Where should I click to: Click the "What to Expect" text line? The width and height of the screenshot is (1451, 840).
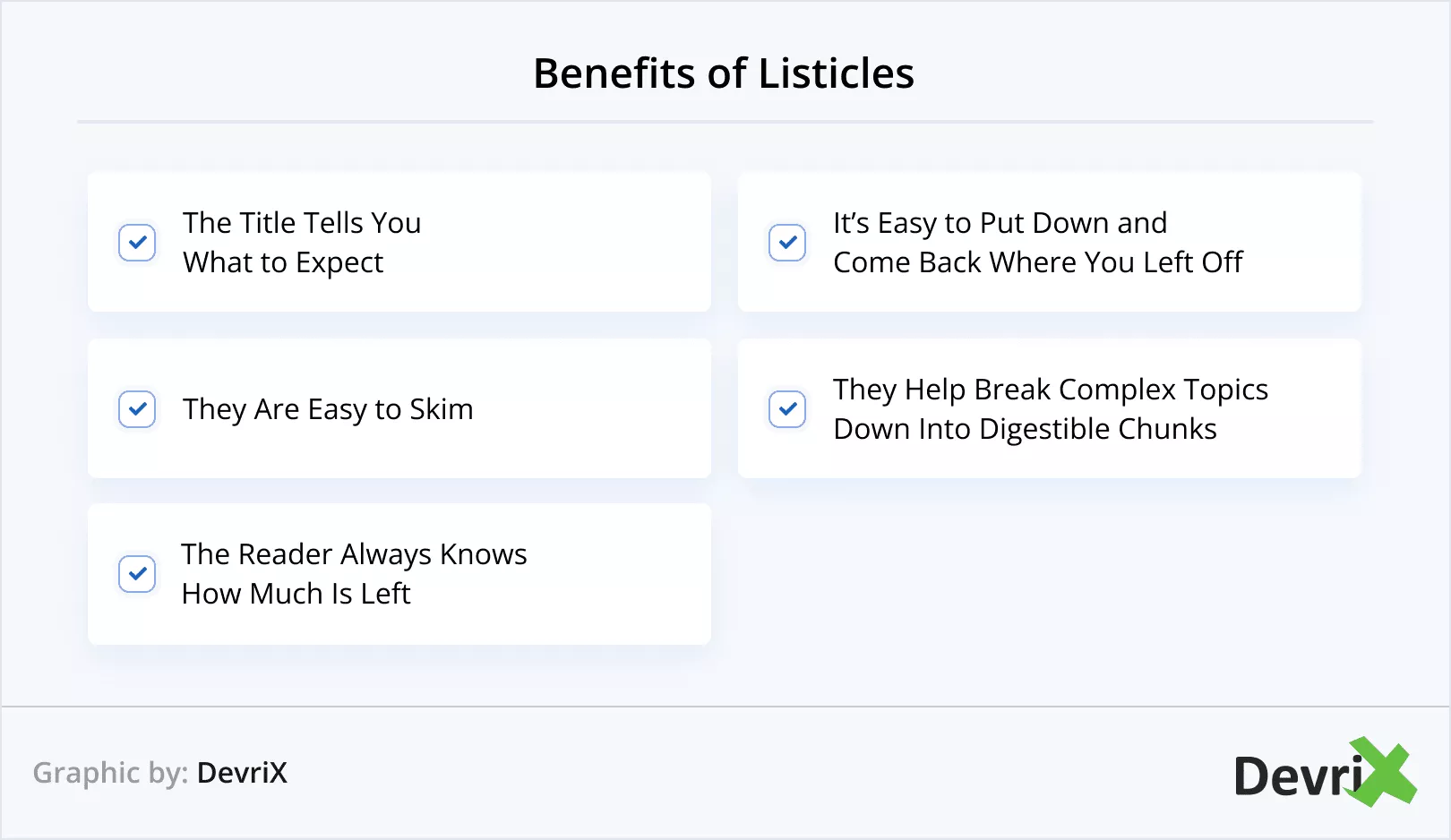click(x=283, y=262)
